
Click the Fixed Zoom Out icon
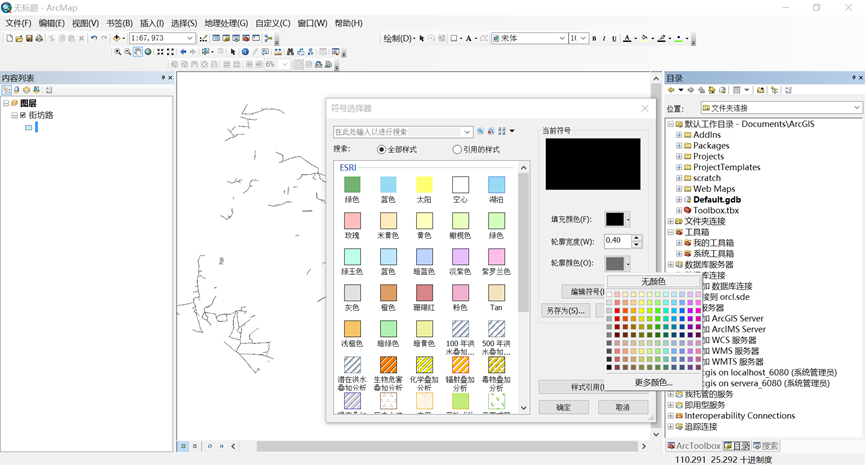point(170,51)
